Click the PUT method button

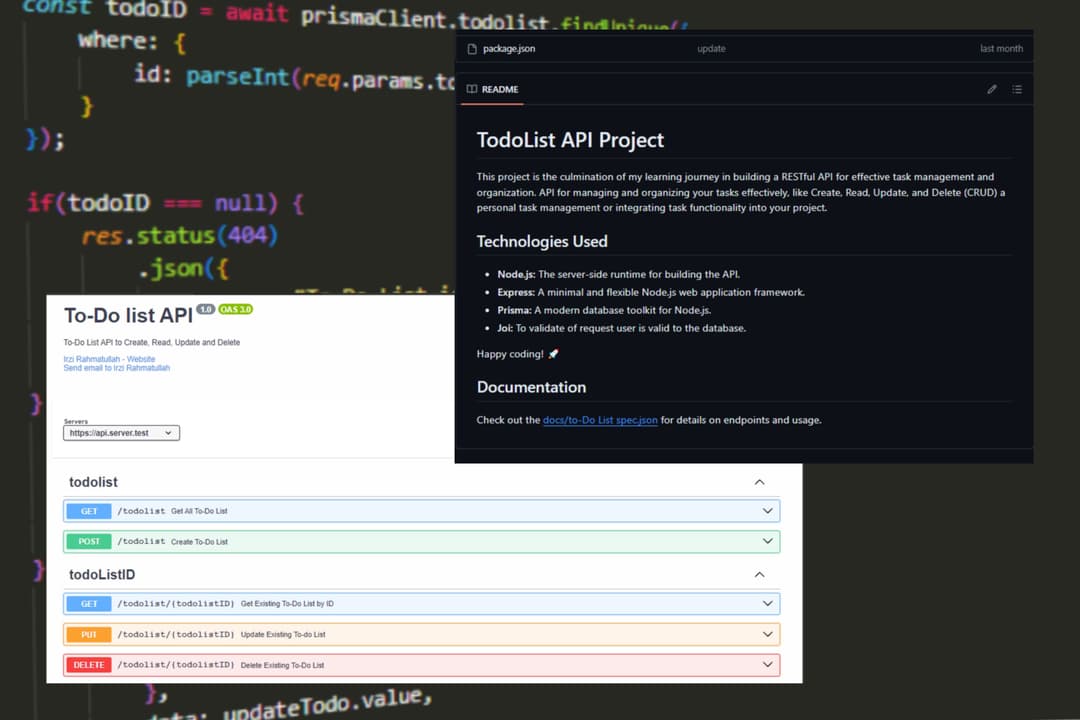point(89,634)
